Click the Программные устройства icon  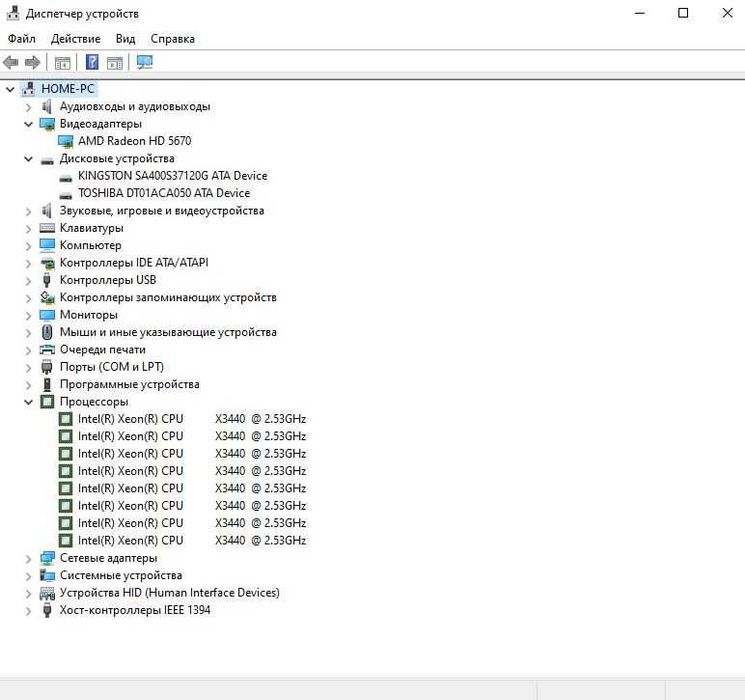pos(47,384)
